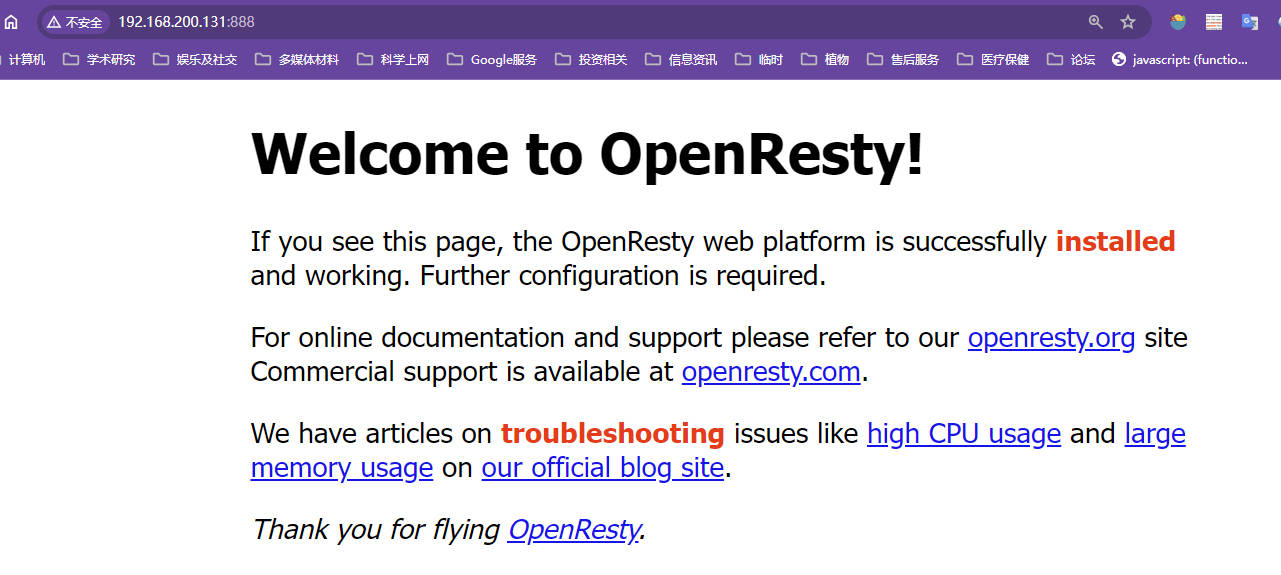Click the 不安全 site security warning
The height and width of the screenshot is (575, 1281).
click(x=75, y=22)
